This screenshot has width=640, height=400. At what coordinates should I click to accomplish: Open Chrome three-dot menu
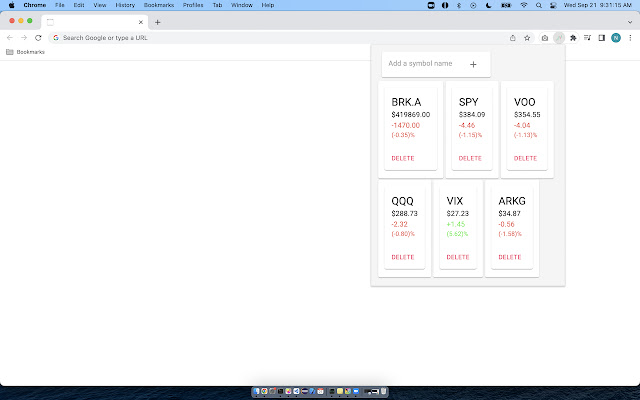click(x=630, y=38)
